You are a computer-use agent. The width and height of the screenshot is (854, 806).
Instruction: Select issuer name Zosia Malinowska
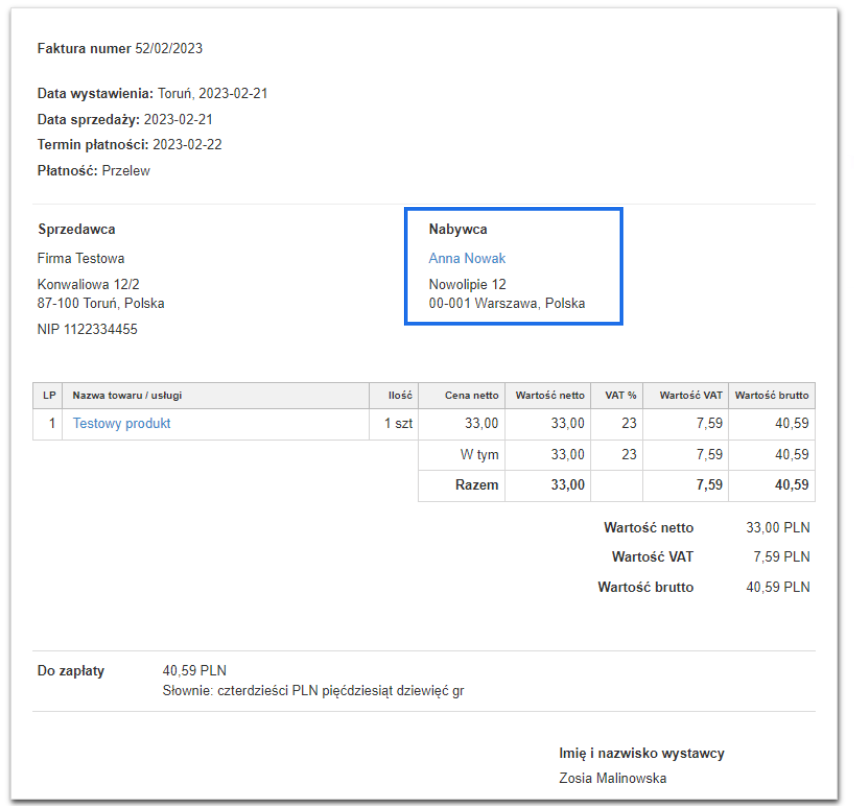612,778
